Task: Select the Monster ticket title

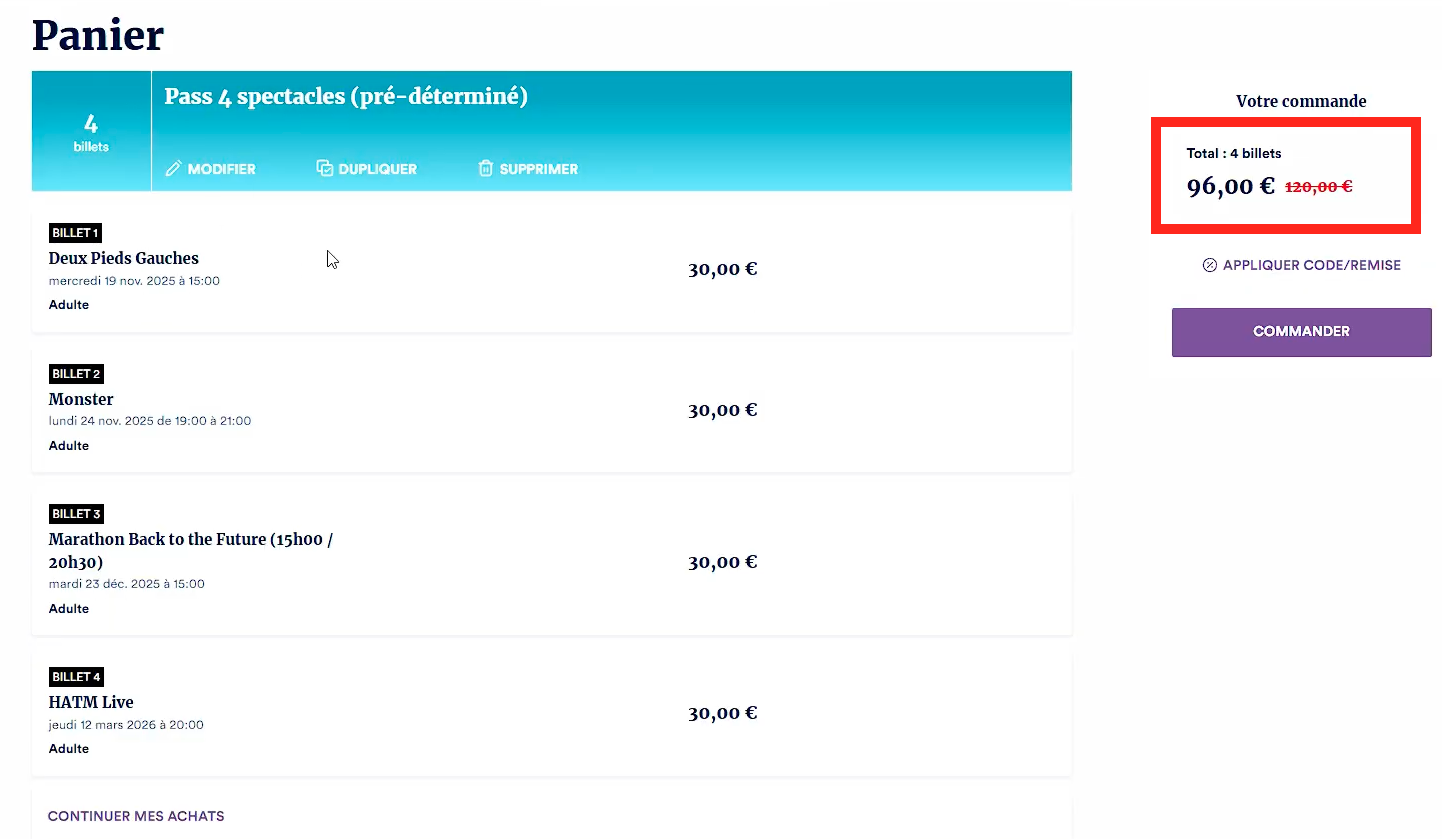Action: point(81,399)
